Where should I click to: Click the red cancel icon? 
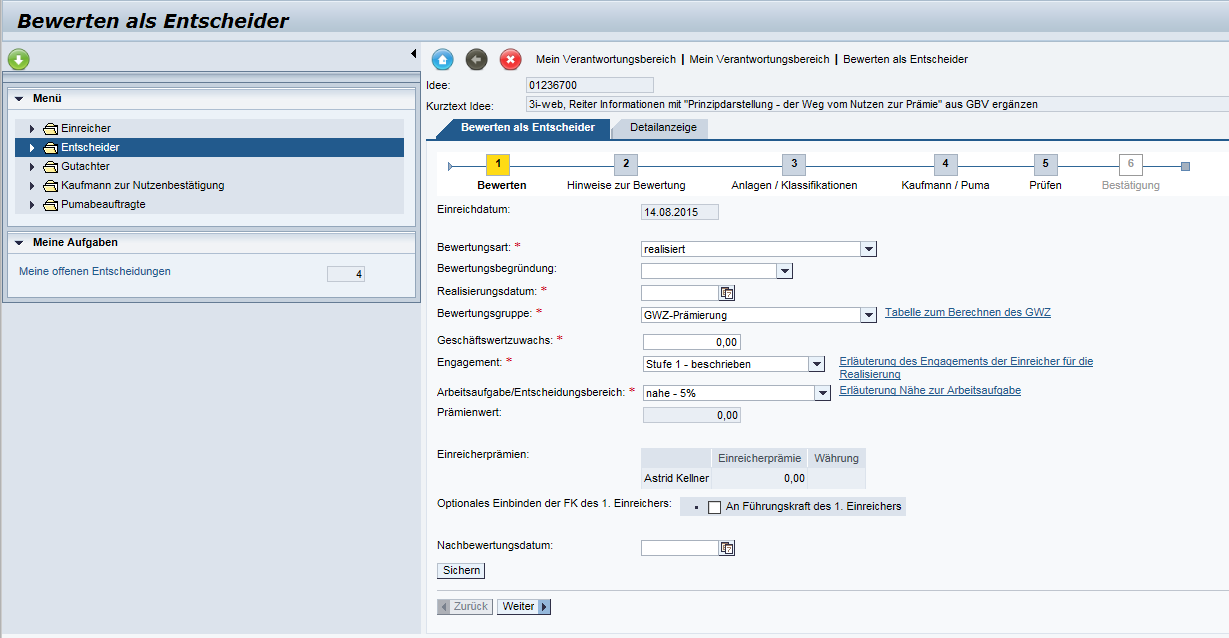[x=510, y=59]
